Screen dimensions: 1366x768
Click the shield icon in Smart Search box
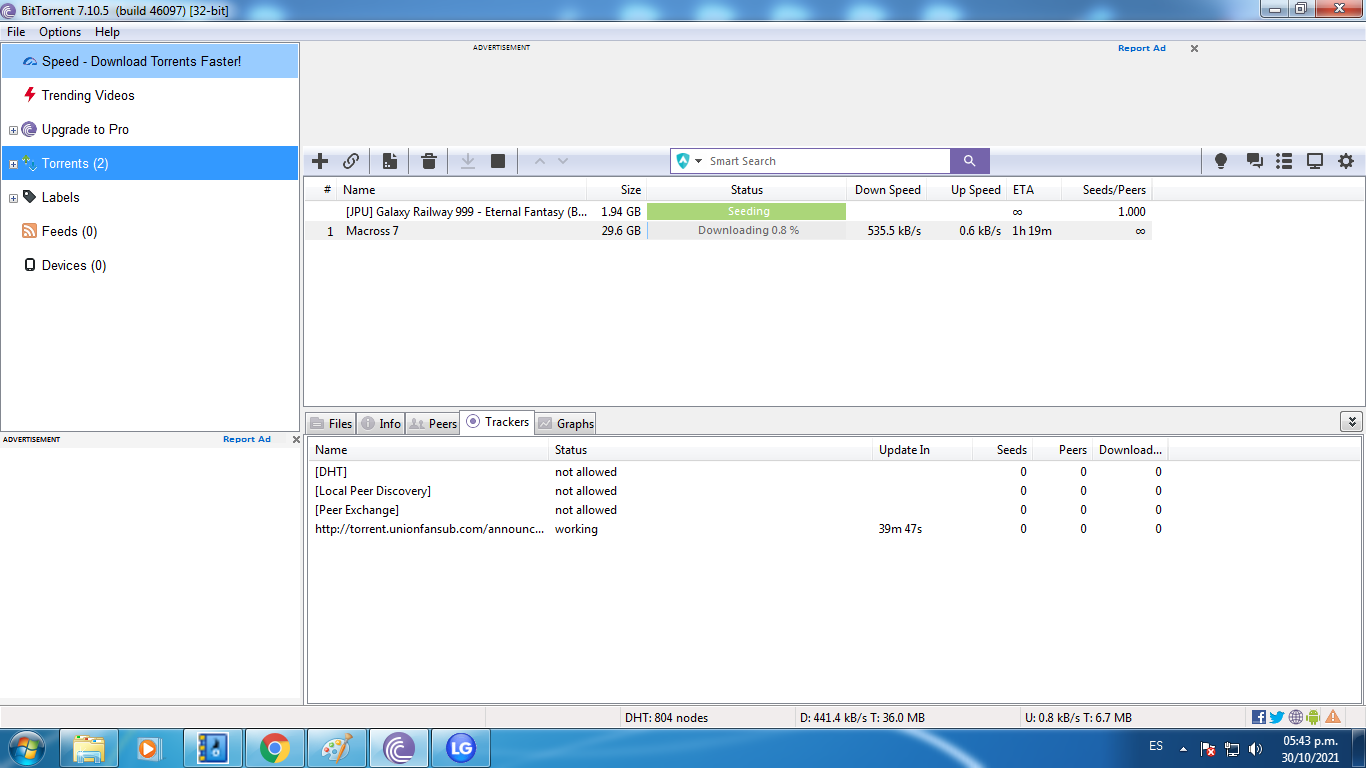pyautogui.click(x=683, y=161)
